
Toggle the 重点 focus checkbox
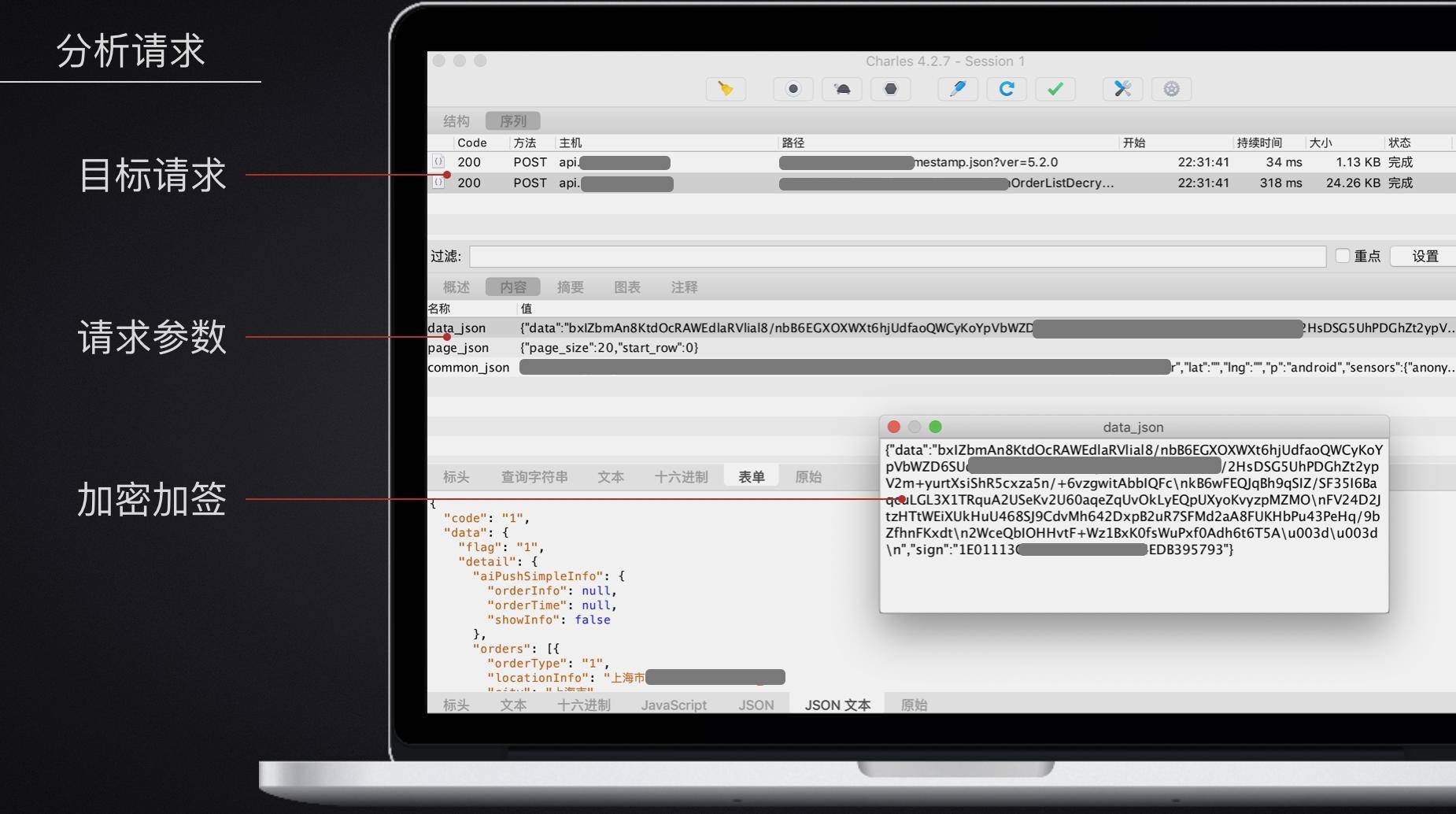1343,256
